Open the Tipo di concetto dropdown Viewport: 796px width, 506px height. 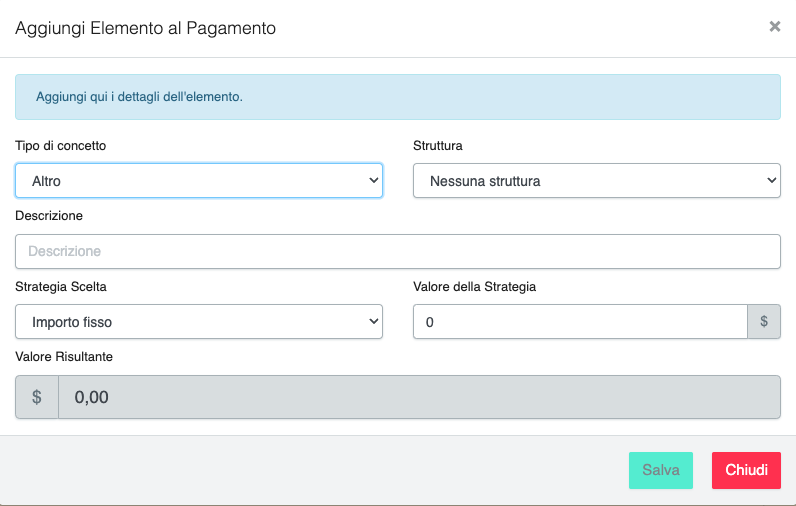(x=199, y=181)
